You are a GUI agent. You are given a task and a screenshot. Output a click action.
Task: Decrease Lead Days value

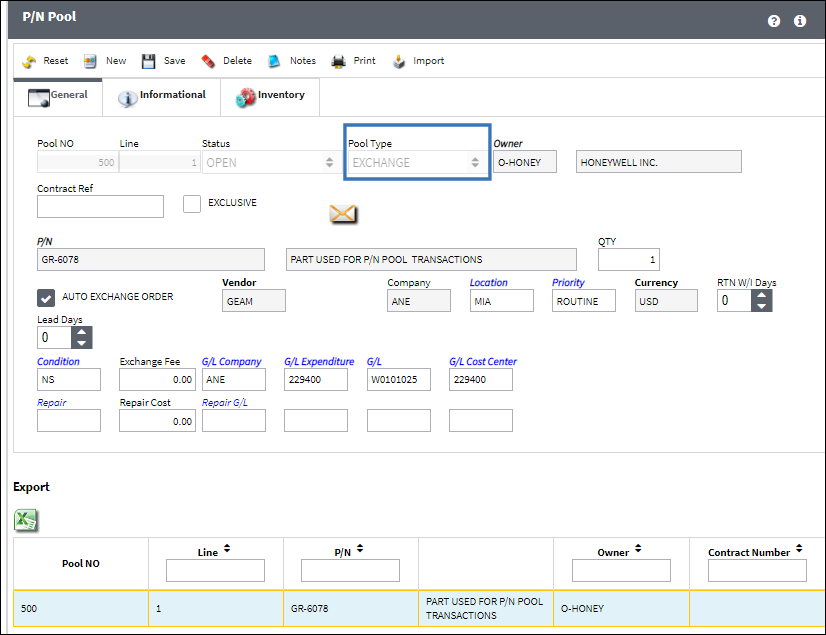tap(82, 343)
